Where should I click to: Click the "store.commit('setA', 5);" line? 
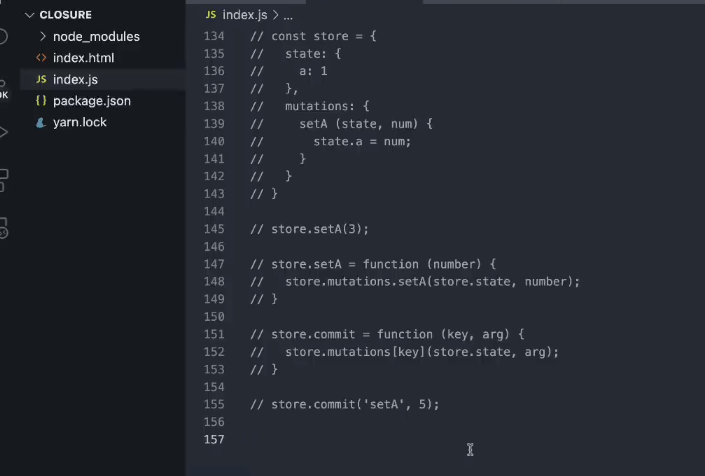point(345,404)
